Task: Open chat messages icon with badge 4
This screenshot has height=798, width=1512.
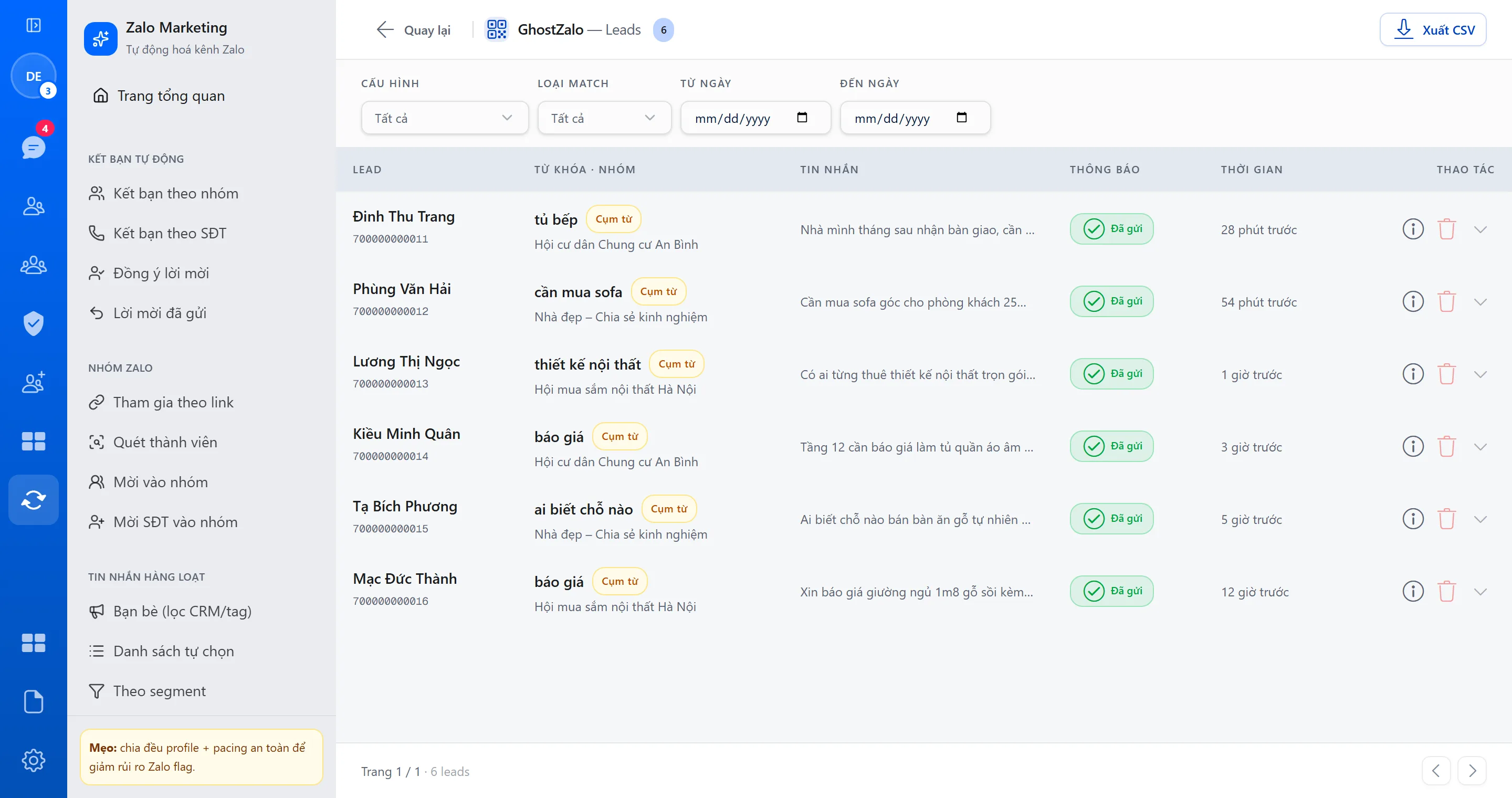Action: [x=34, y=146]
